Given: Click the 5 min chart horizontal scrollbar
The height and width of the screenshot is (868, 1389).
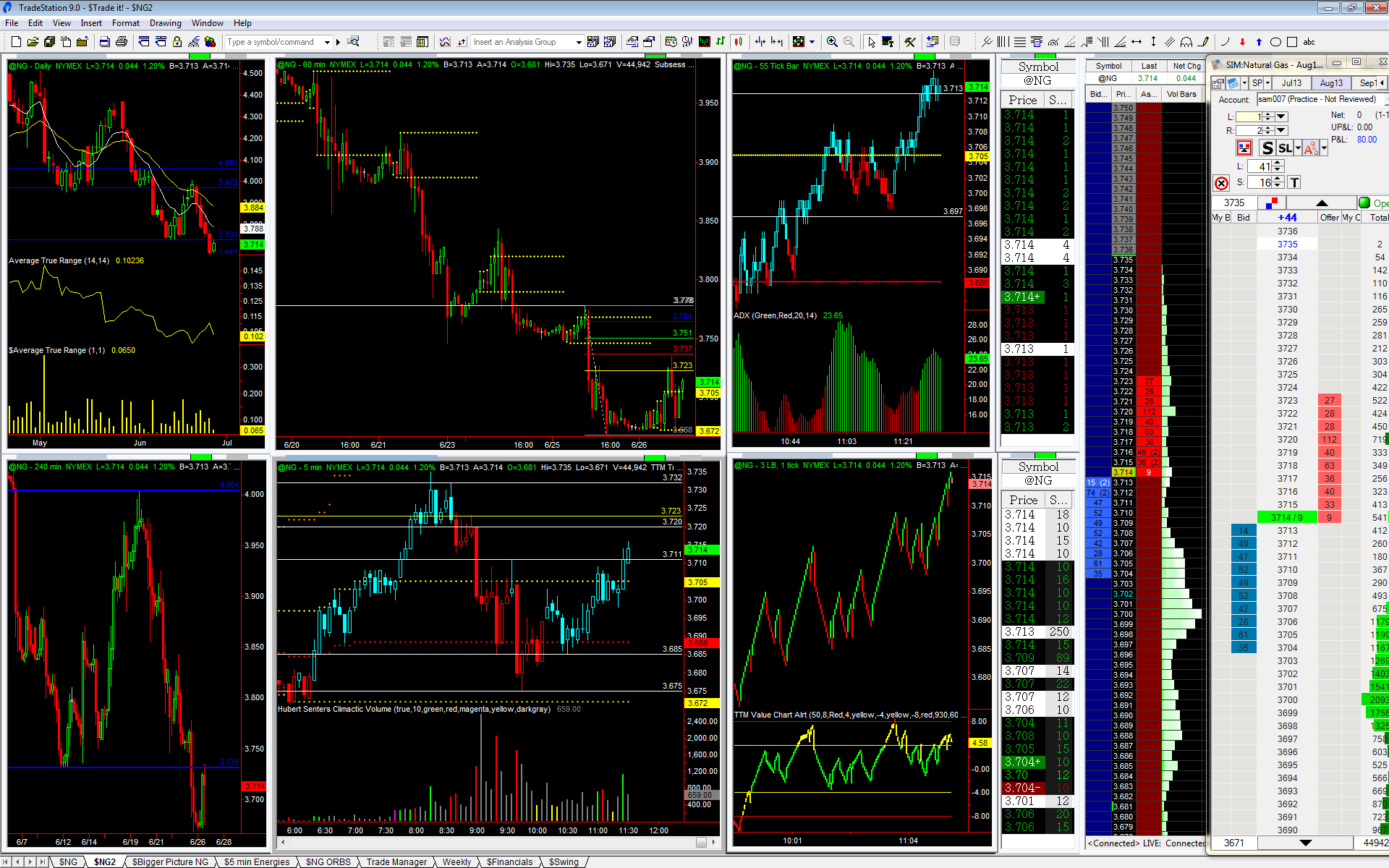Looking at the screenshot, I should (498, 842).
